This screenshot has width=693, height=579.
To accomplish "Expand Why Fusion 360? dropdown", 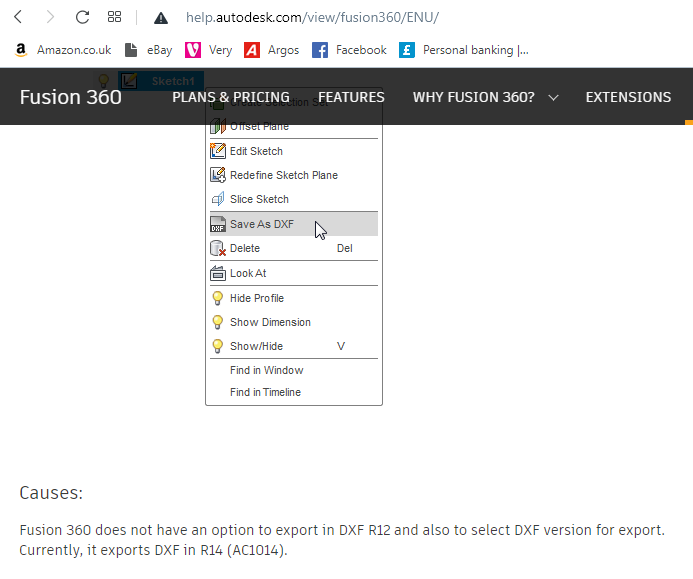I will click(x=473, y=97).
